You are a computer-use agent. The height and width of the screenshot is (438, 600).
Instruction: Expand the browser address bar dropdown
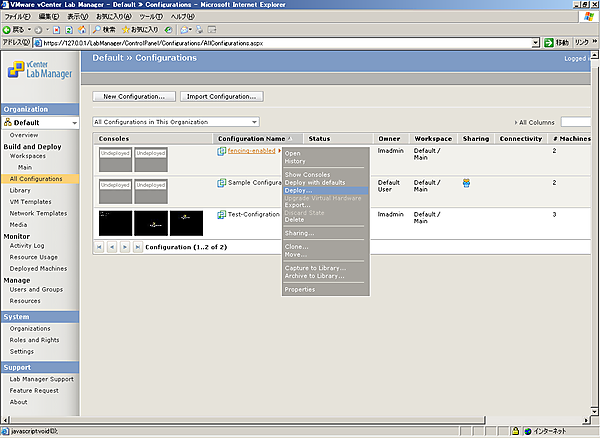click(x=535, y=43)
